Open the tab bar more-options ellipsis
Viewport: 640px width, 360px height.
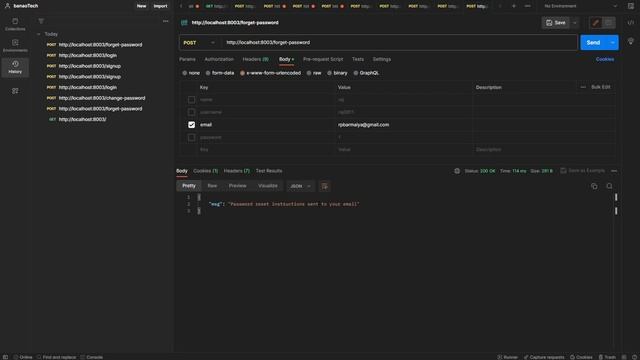click(527, 6)
